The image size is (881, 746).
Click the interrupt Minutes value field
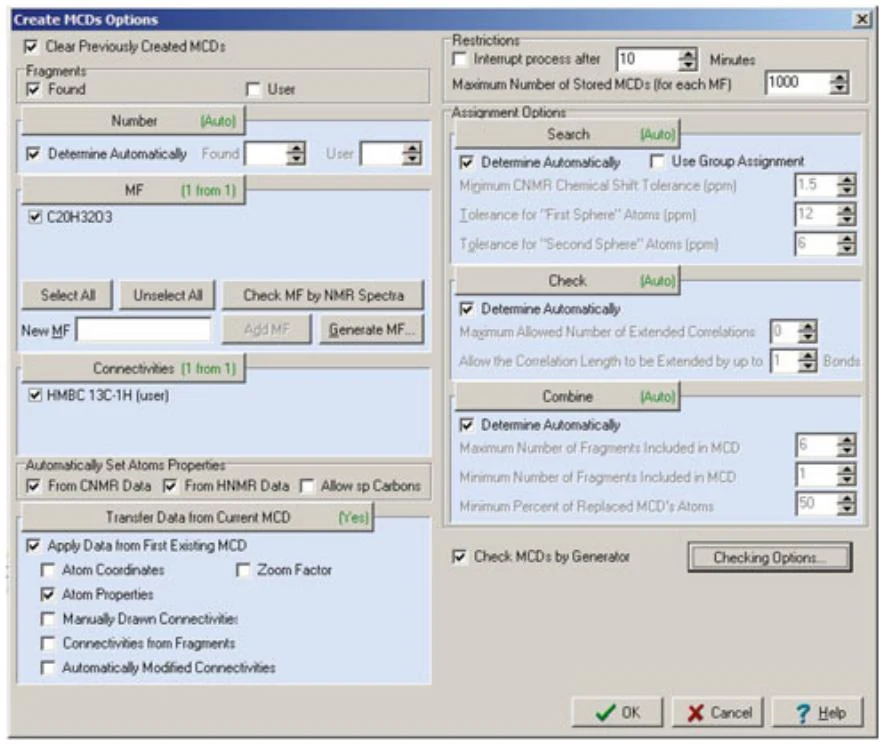tap(647, 59)
